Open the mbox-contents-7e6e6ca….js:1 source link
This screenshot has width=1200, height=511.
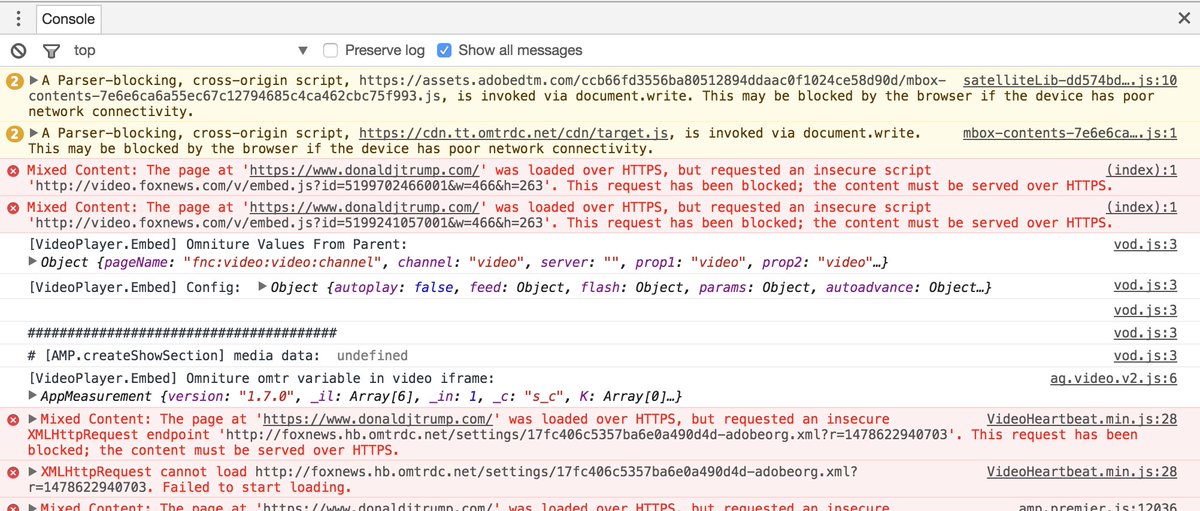pyautogui.click(x=1069, y=132)
